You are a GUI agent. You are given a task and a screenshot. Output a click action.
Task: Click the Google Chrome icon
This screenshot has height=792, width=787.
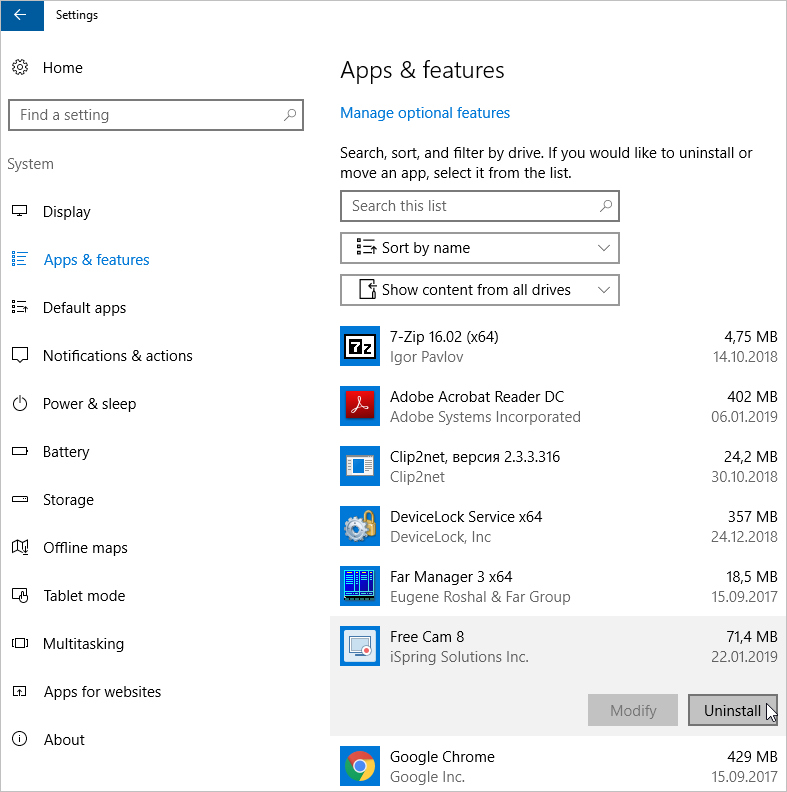[360, 766]
